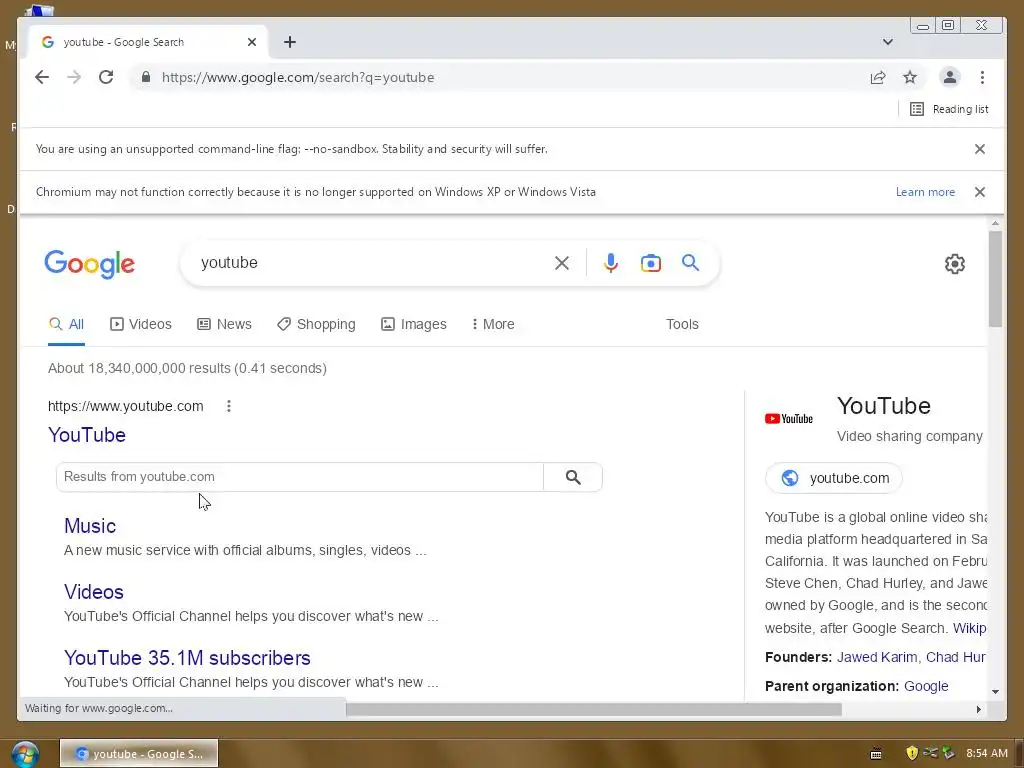Image resolution: width=1024 pixels, height=768 pixels.
Task: Click the scrollbar down arrow
Action: coord(995,692)
